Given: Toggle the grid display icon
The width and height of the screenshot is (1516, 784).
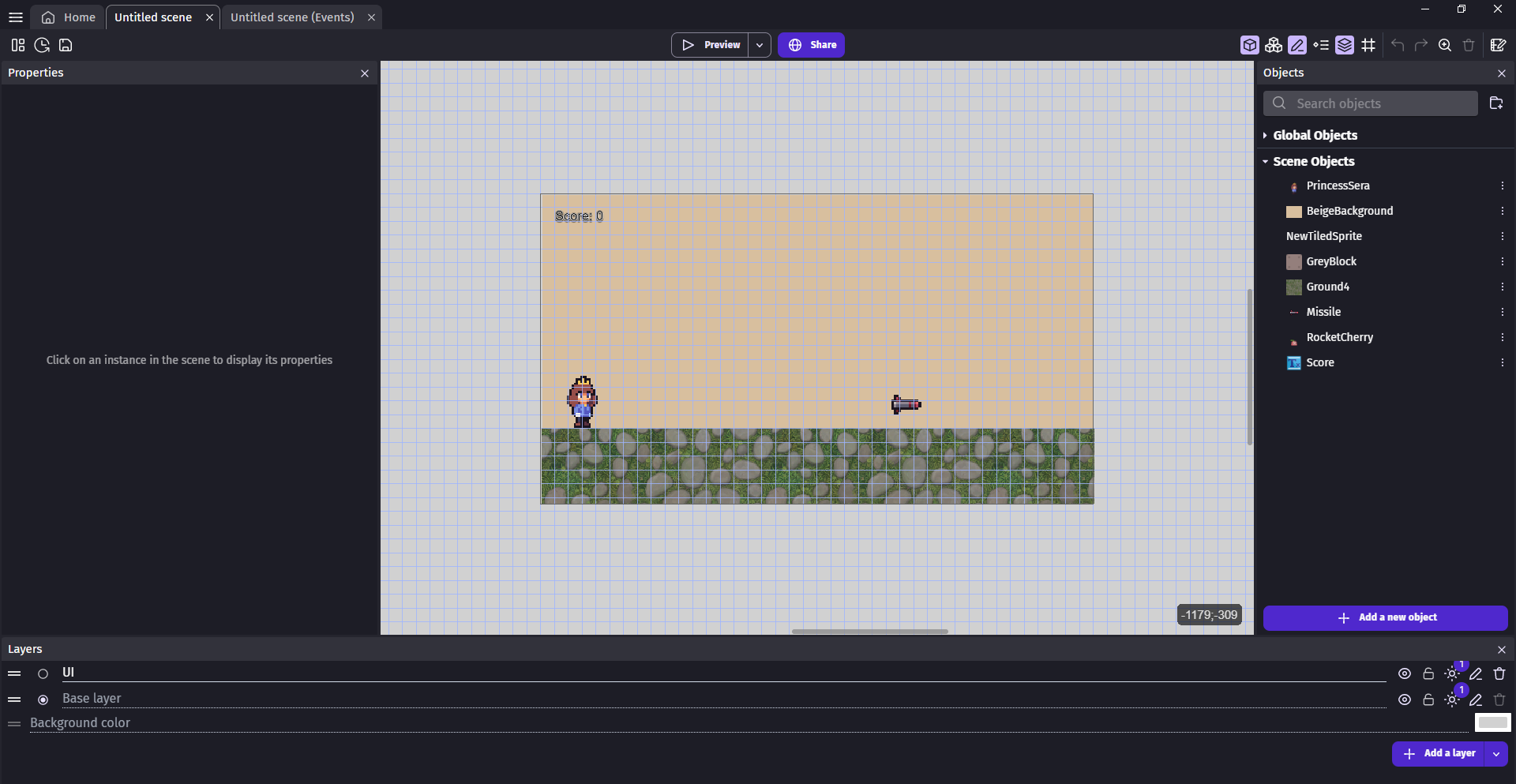Looking at the screenshot, I should click(1370, 45).
